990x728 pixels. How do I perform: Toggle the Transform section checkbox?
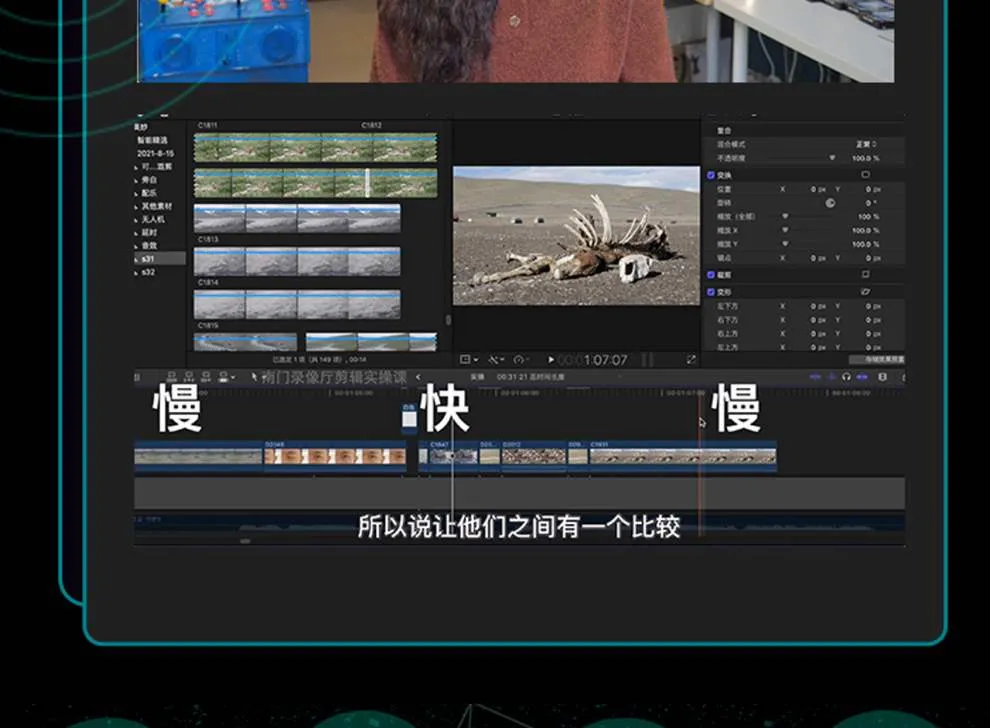(x=711, y=174)
